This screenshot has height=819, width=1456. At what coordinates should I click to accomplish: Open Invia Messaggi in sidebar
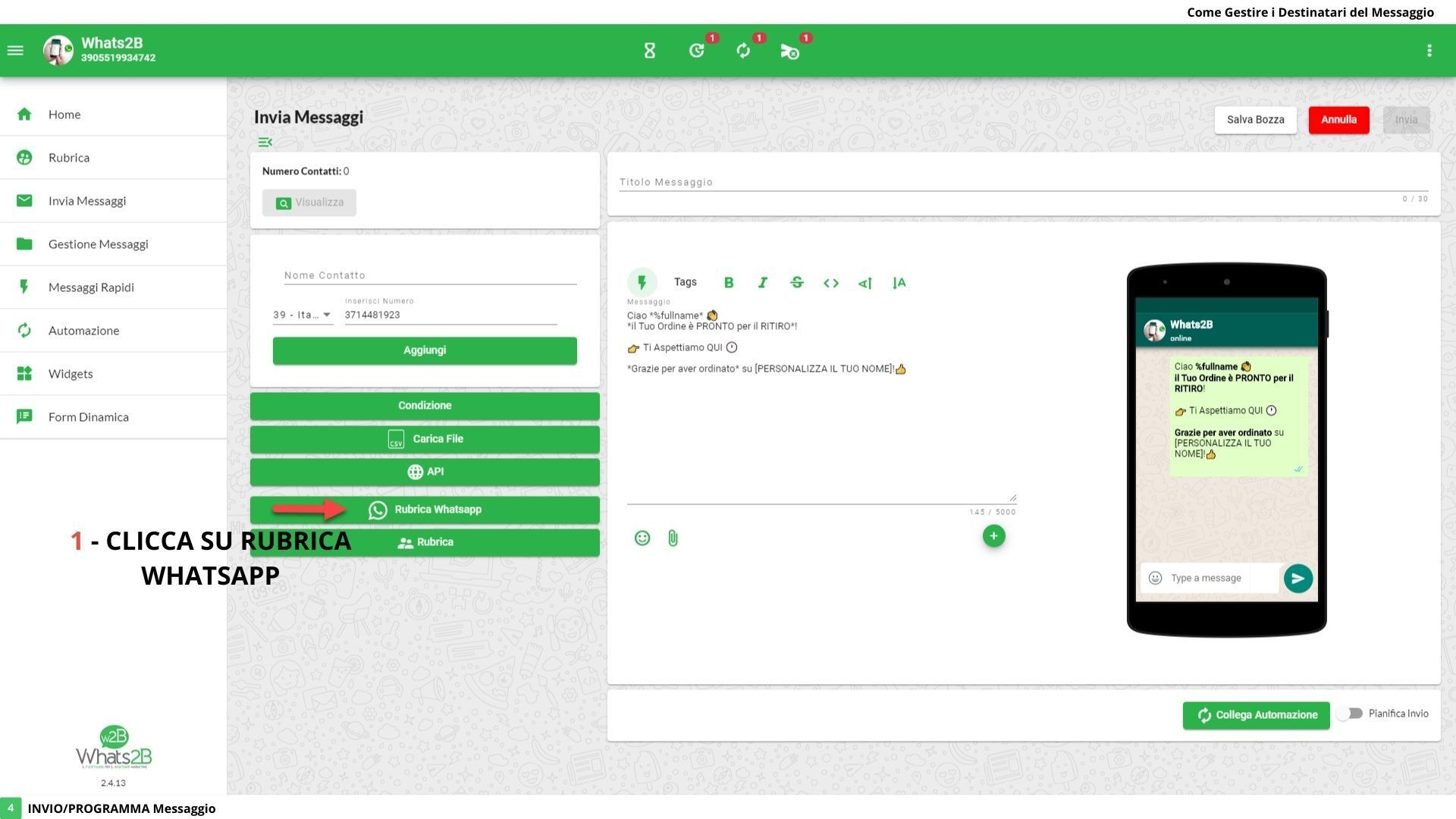click(x=114, y=201)
